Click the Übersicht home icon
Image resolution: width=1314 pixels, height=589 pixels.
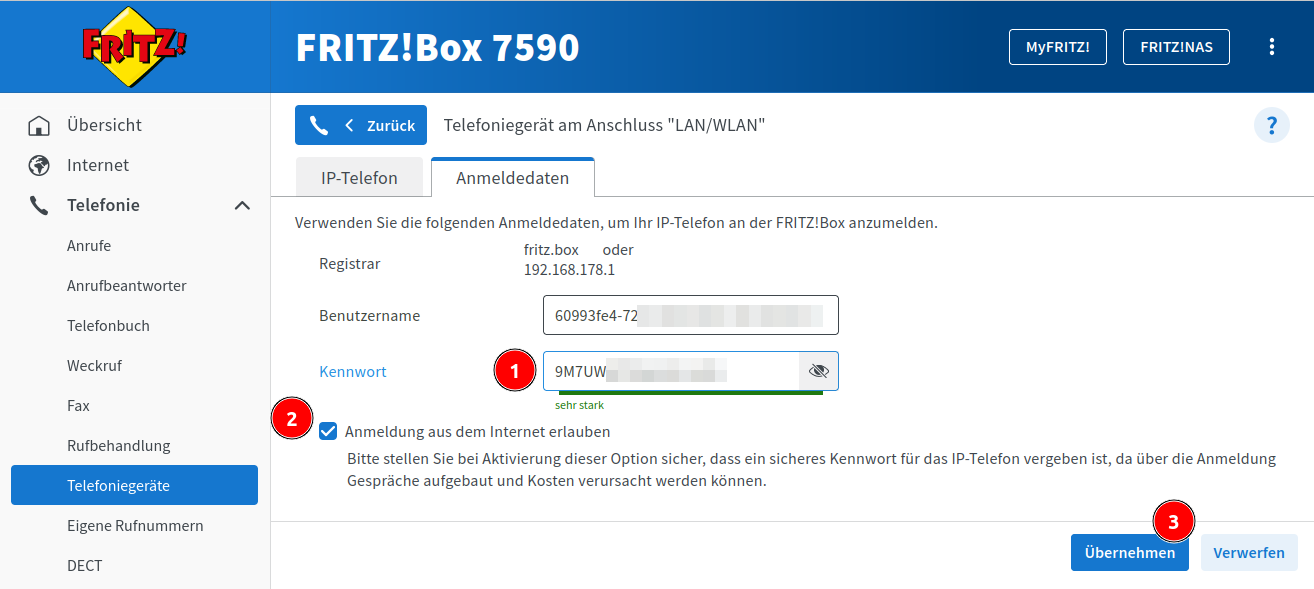point(39,126)
